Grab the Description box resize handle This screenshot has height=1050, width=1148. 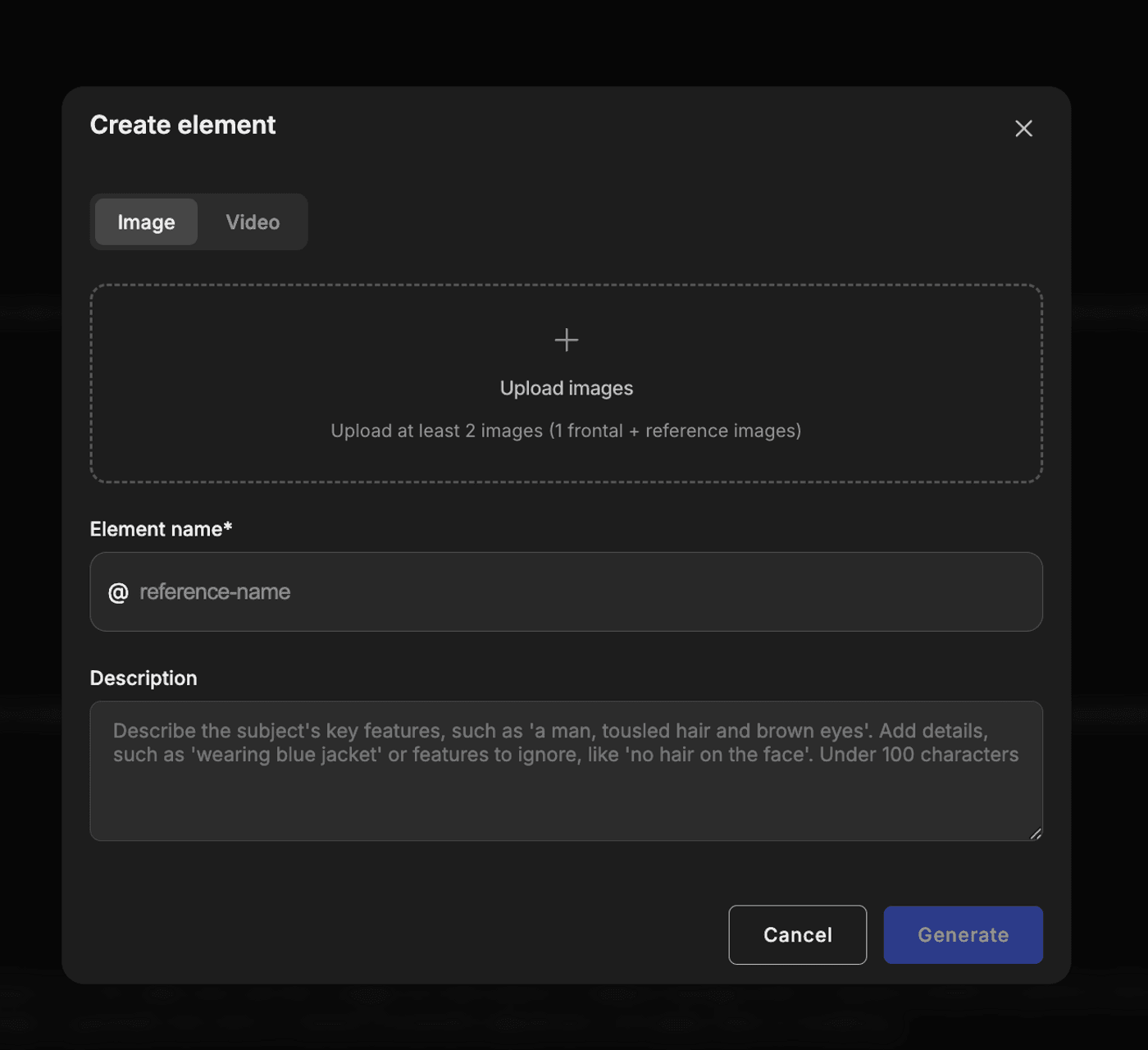pos(1035,833)
